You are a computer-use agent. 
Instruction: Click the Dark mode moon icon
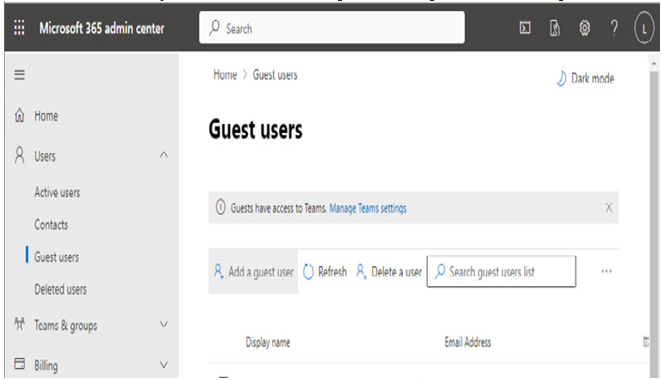point(561,78)
